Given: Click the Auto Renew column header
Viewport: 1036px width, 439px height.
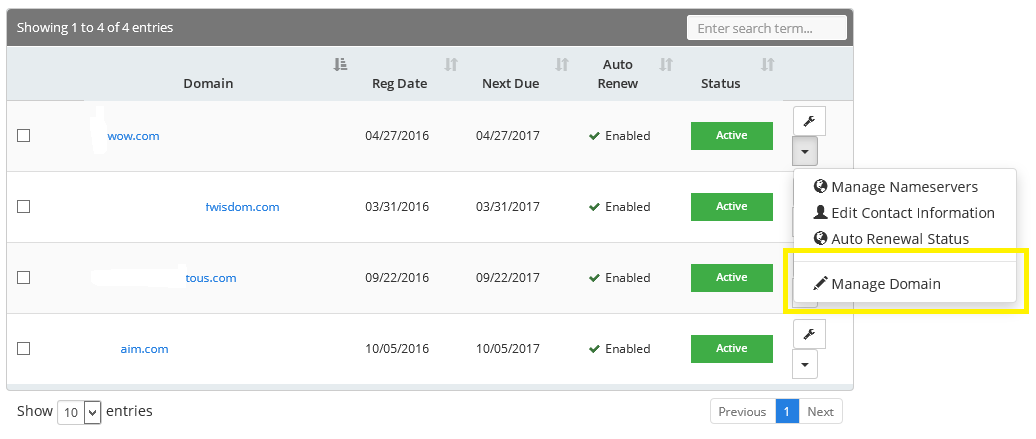Looking at the screenshot, I should (618, 74).
